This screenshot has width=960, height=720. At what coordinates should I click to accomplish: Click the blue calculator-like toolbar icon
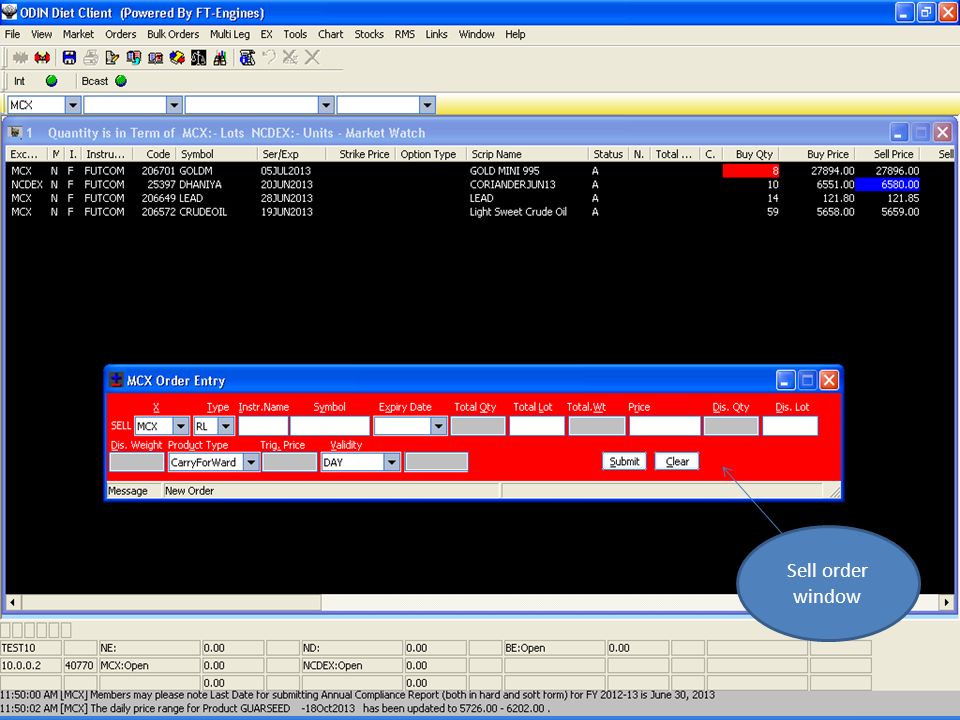coord(247,58)
